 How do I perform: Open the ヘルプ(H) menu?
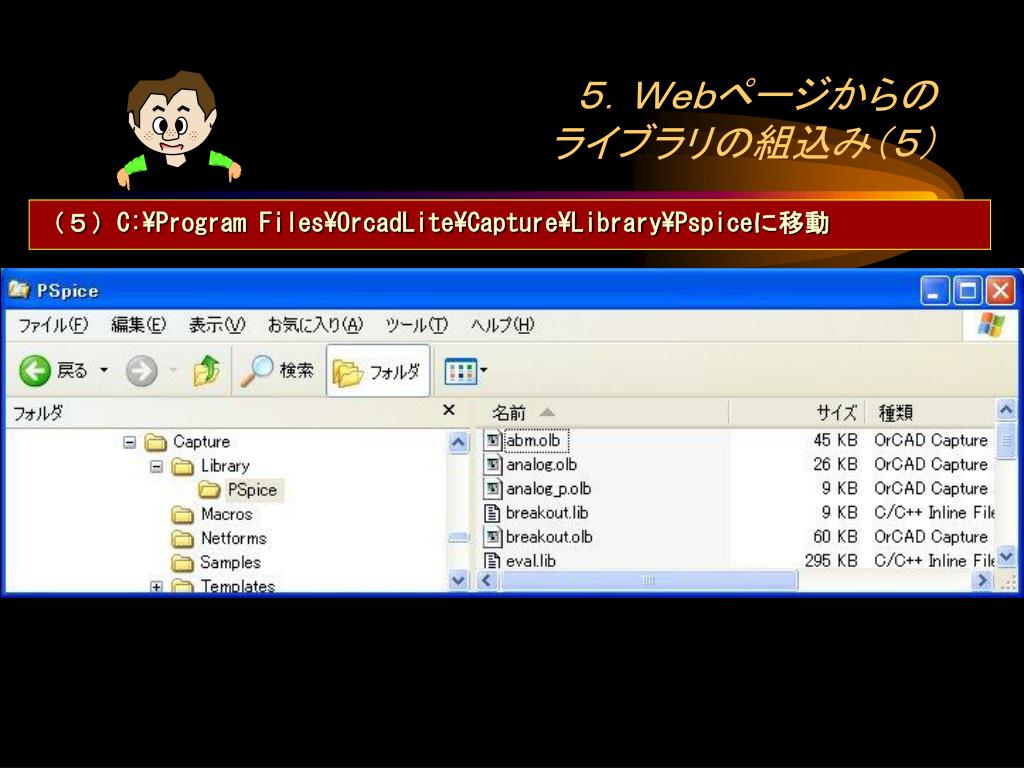click(502, 325)
